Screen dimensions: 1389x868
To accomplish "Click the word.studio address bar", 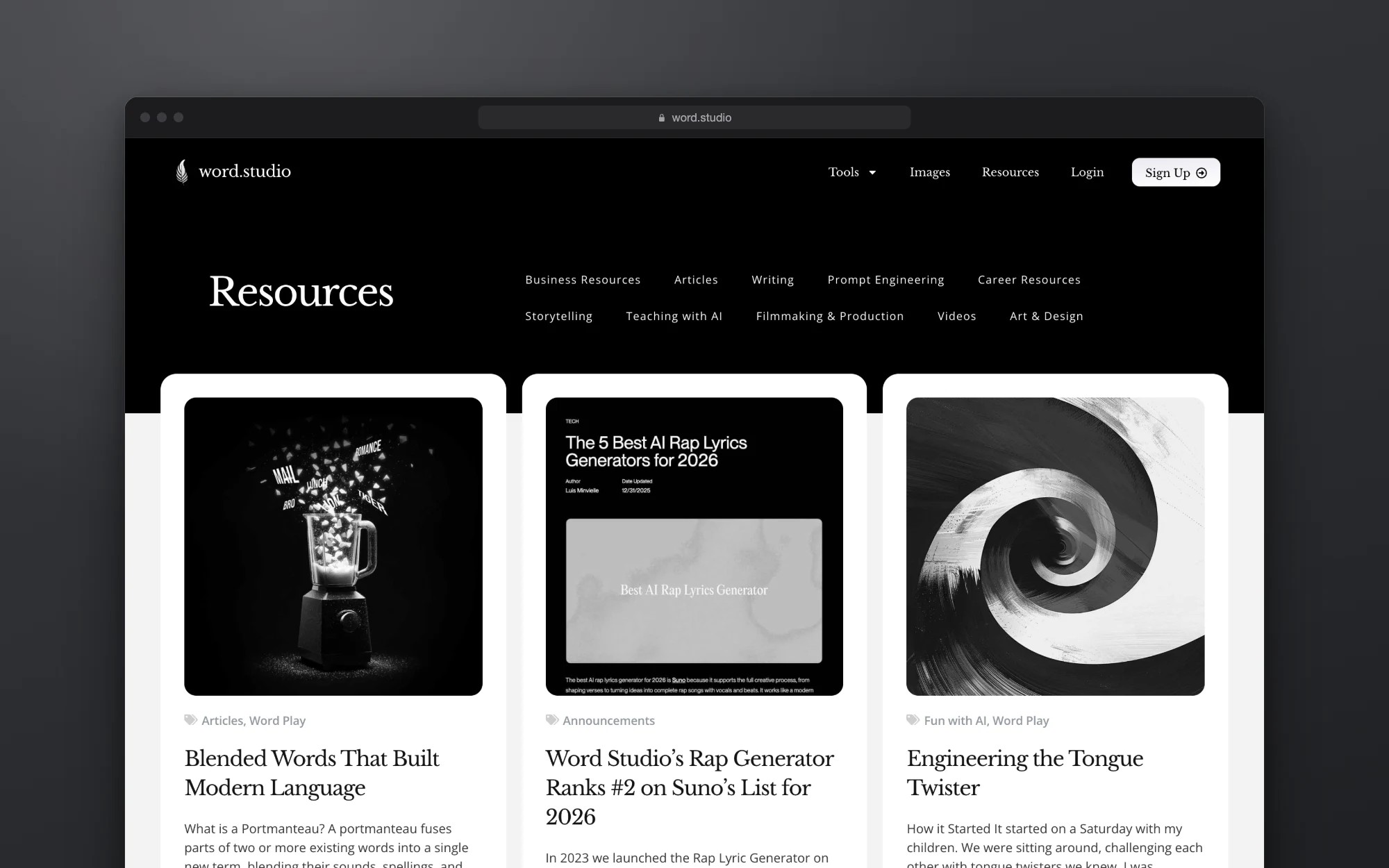I will [694, 117].
